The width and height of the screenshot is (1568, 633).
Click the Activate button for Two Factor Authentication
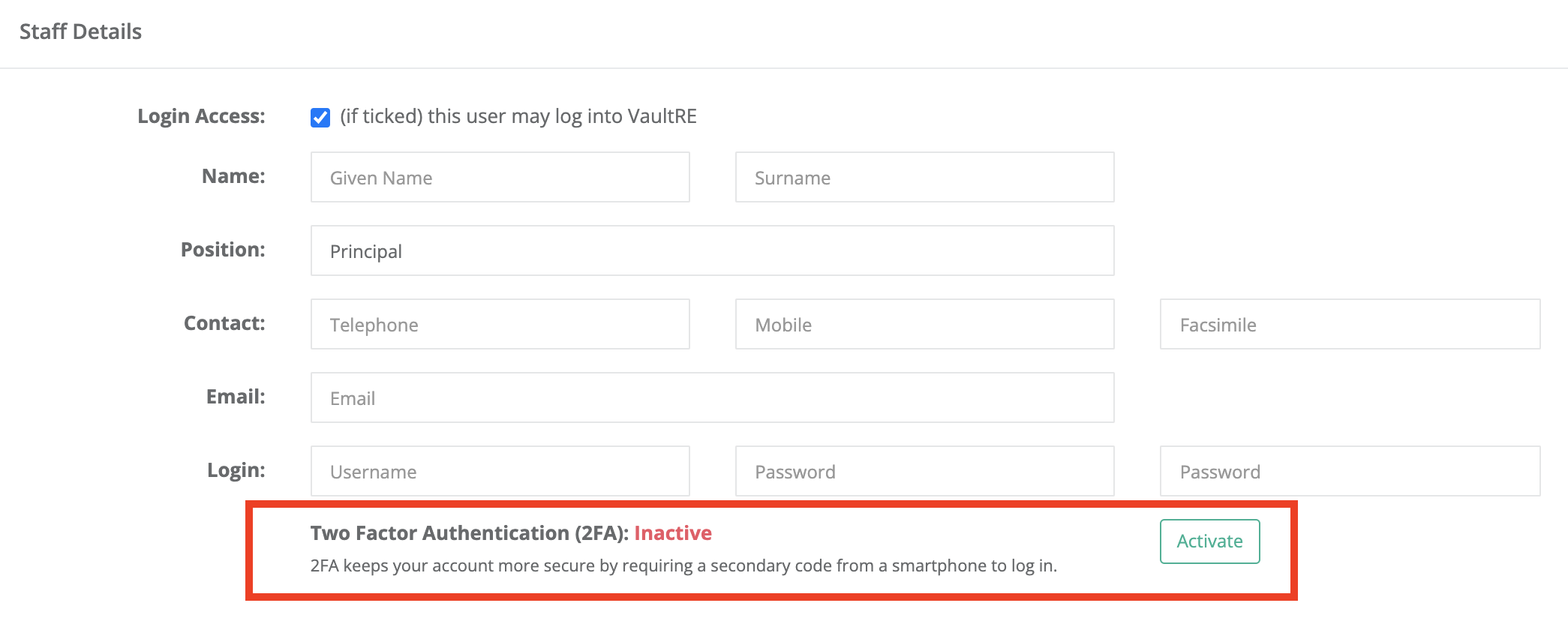click(1208, 541)
